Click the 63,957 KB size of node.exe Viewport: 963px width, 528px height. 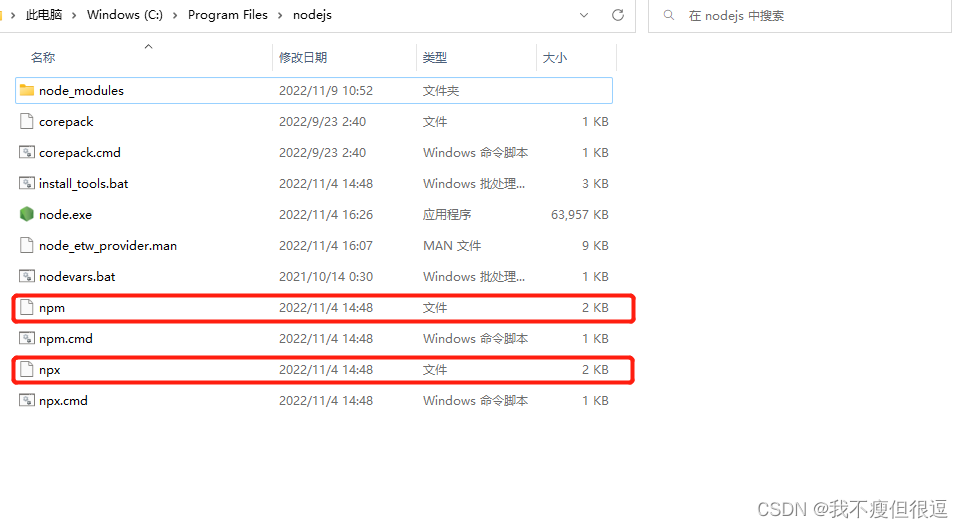(x=580, y=214)
